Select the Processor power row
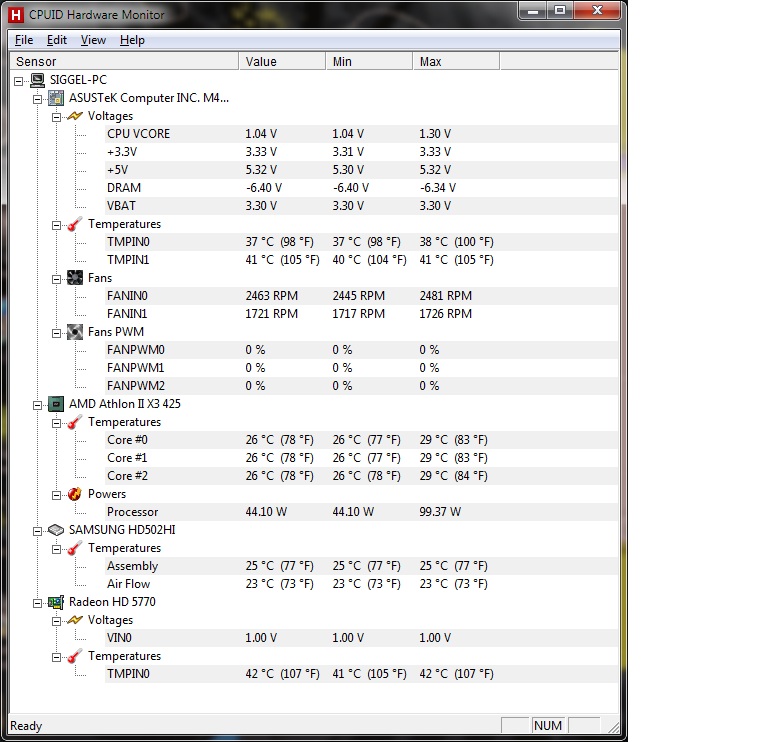 coord(361,512)
